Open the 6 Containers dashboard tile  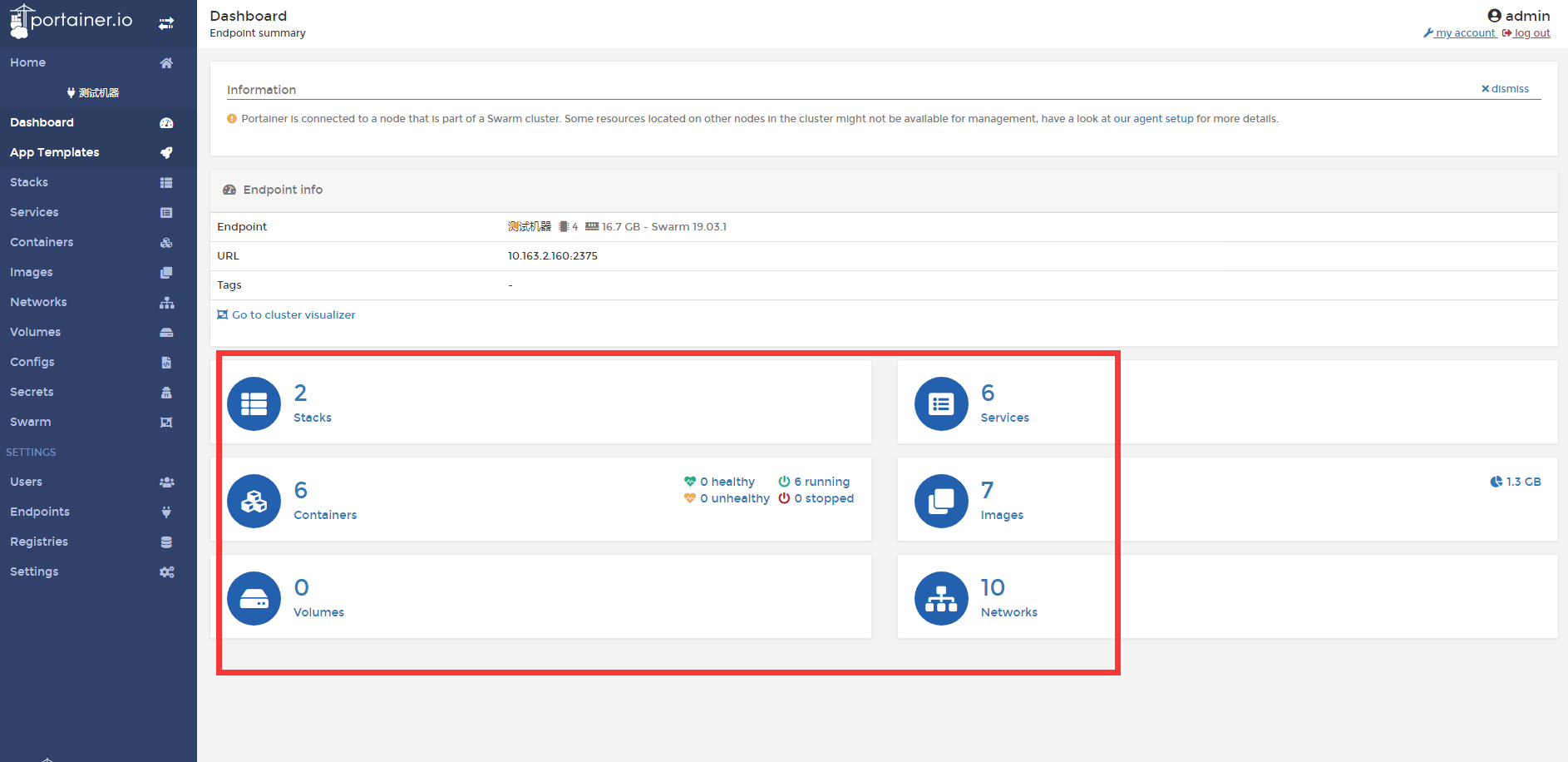tap(540, 499)
